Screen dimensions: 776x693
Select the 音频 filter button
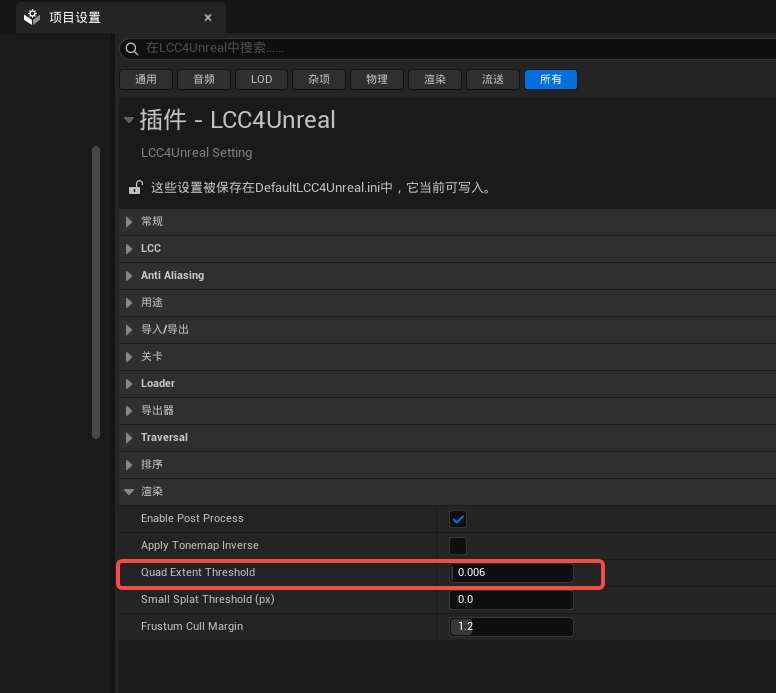coord(204,79)
